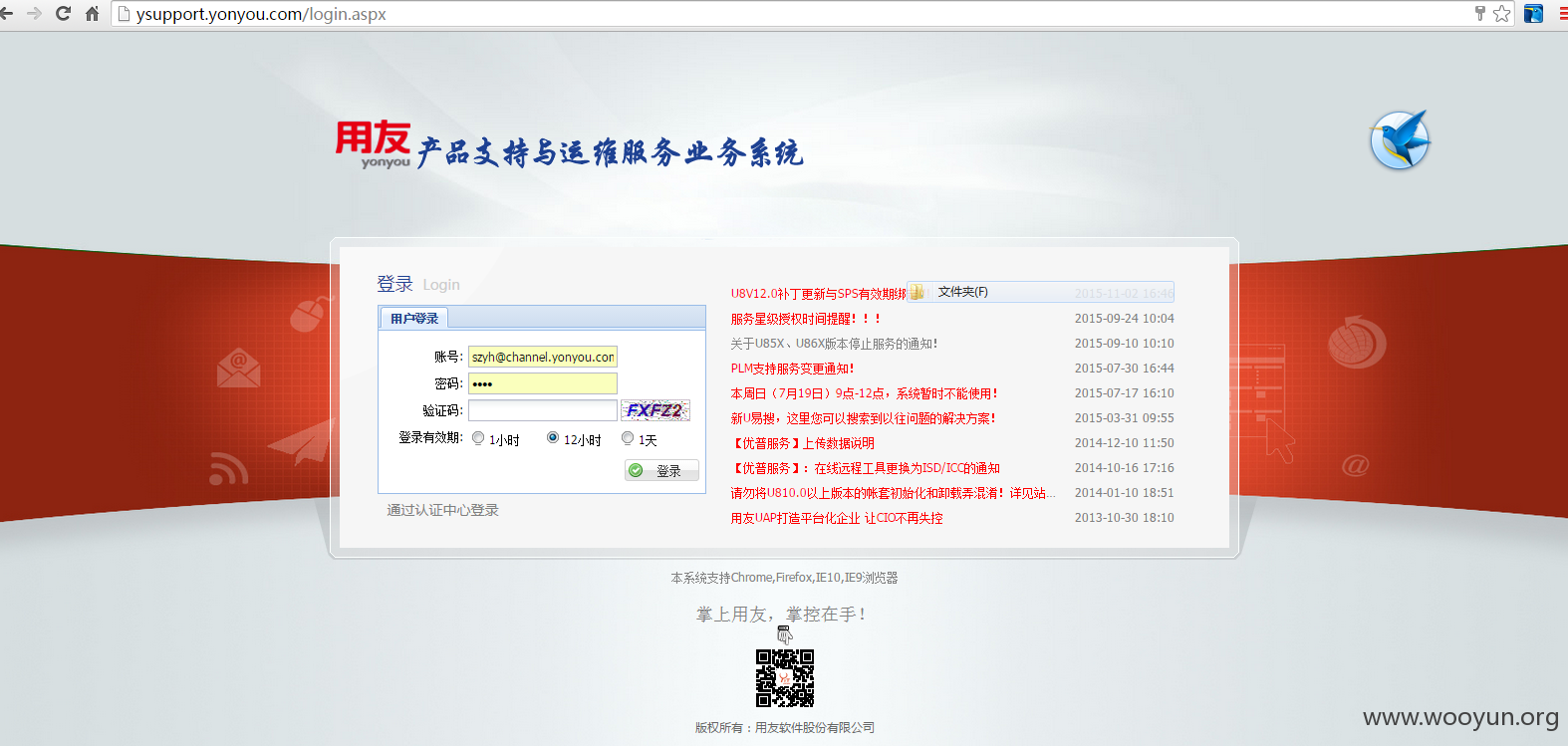The image size is (1568, 746).
Task: Open 新U易搜 announcement link
Action: click(x=864, y=418)
